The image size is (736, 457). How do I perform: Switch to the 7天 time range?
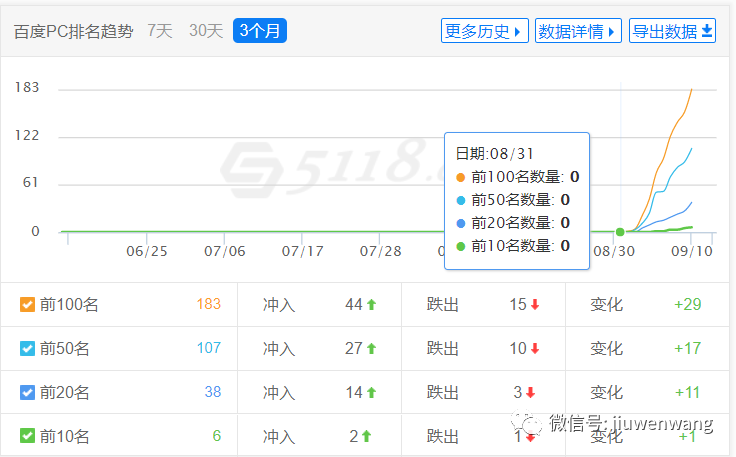160,31
